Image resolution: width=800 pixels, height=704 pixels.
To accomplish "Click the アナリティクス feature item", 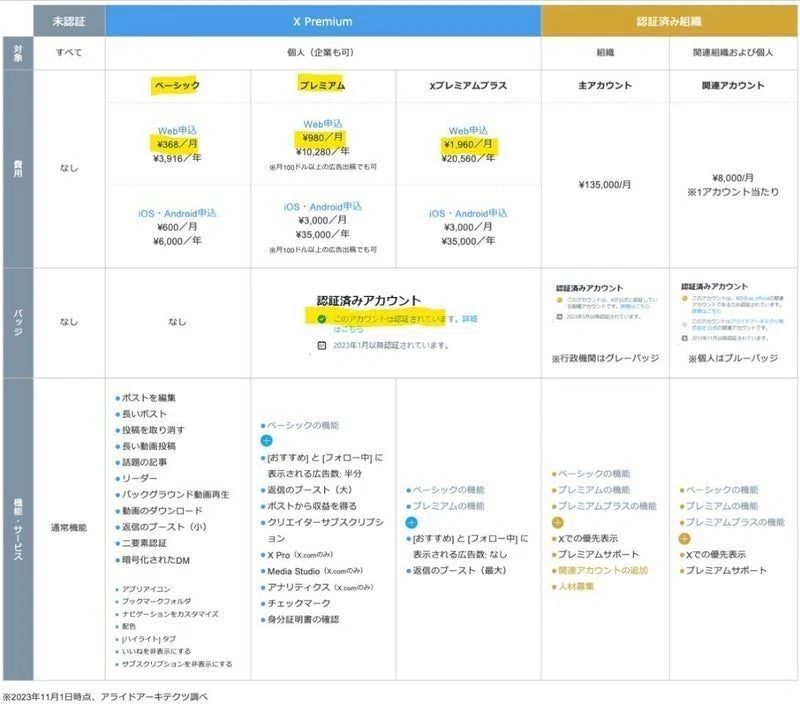I will (320, 587).
